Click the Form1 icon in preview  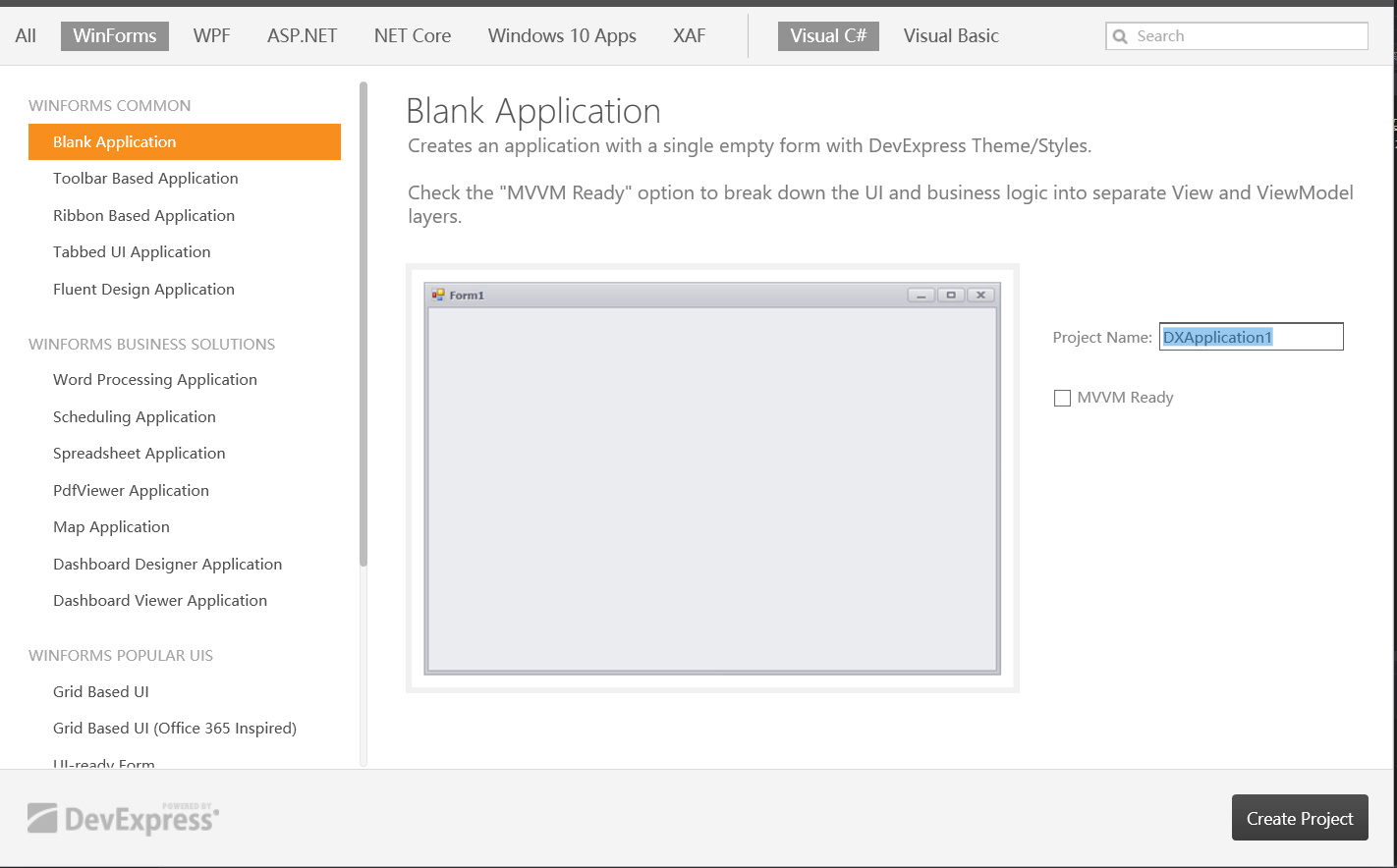point(438,295)
